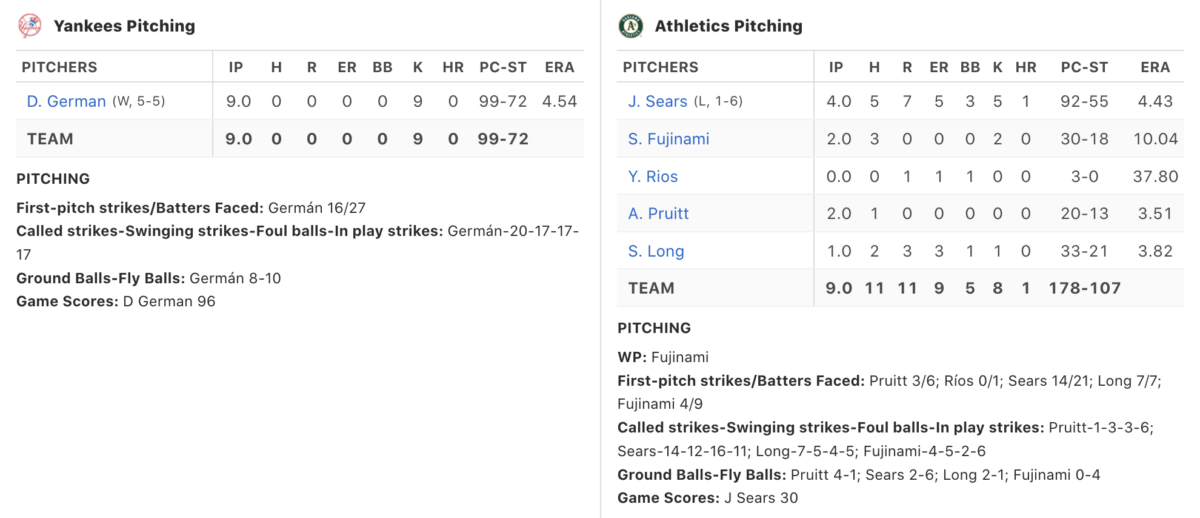The height and width of the screenshot is (518, 1200).
Task: Click the Yankees Pitching heading
Action: click(x=124, y=26)
